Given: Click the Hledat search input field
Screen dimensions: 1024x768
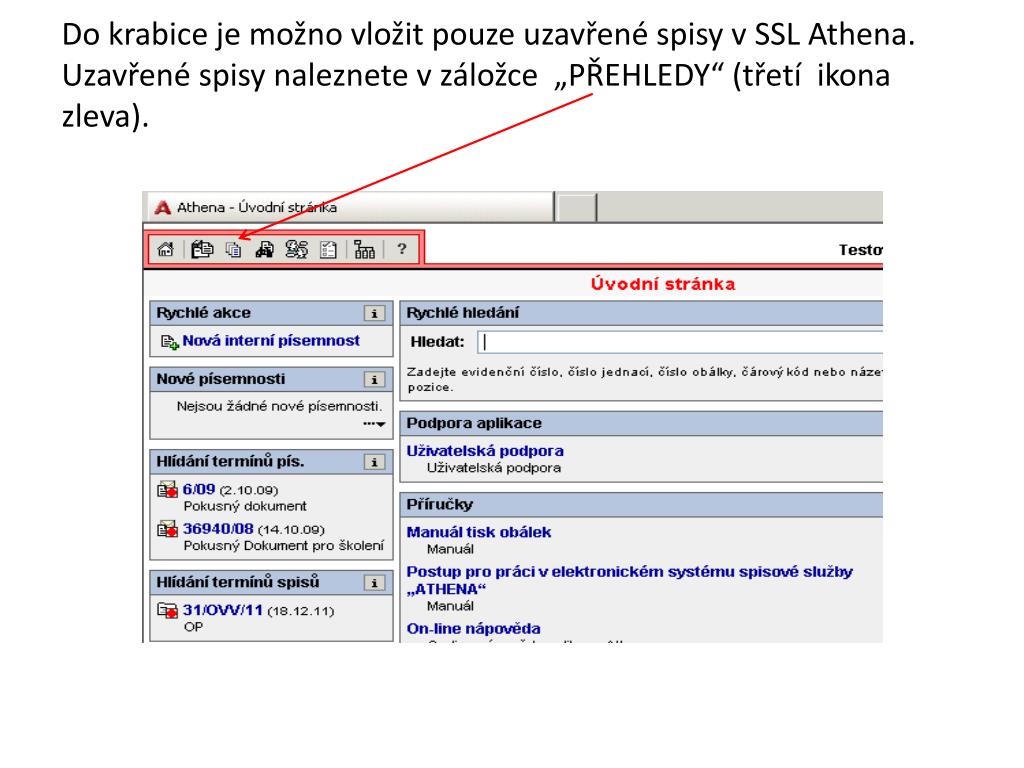Looking at the screenshot, I should click(x=680, y=342).
